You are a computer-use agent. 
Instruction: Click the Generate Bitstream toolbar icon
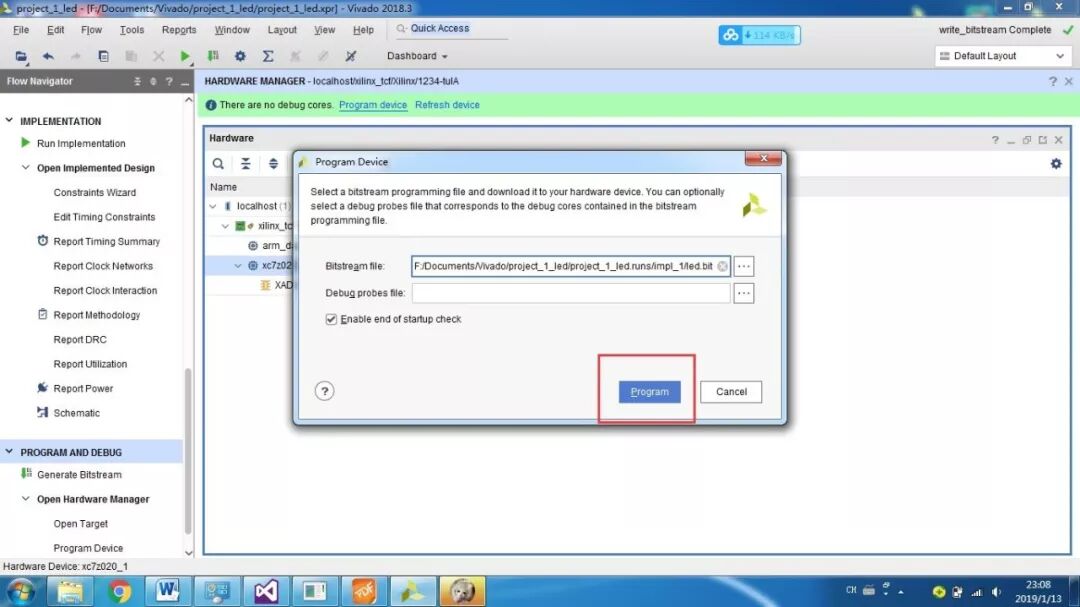click(x=213, y=56)
